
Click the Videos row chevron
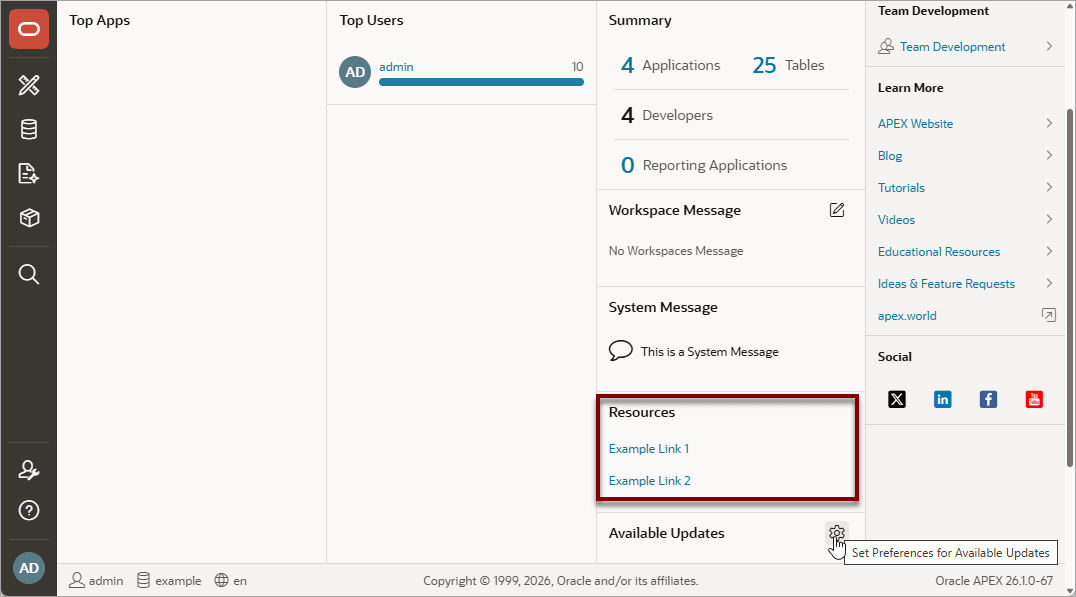(1049, 219)
